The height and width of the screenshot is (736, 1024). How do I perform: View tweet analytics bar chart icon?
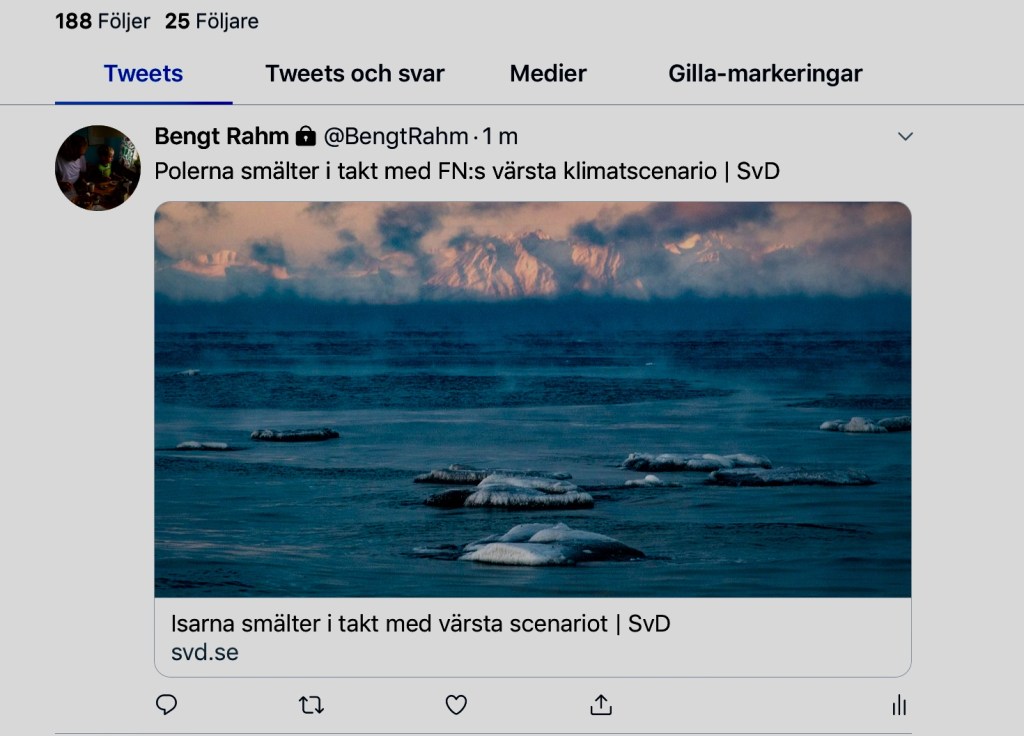click(x=898, y=706)
